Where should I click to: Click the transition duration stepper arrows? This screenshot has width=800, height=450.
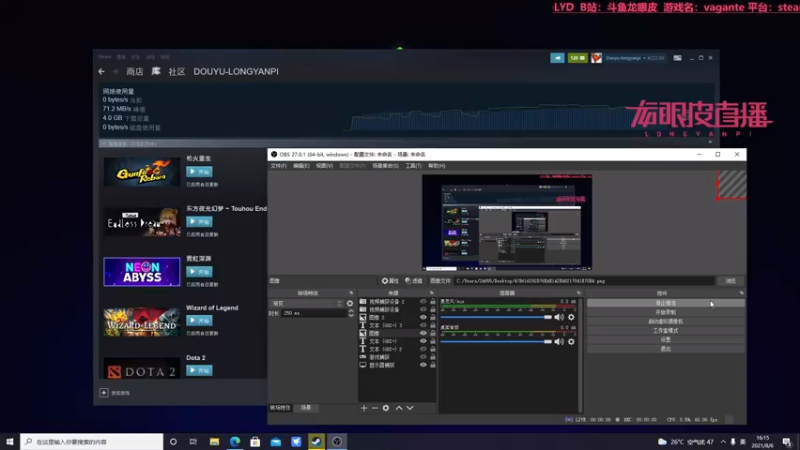tap(351, 313)
